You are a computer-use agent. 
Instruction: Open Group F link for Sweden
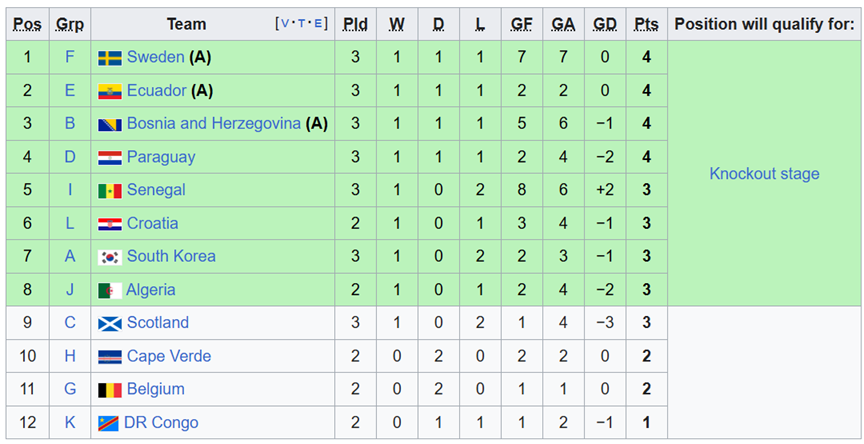pos(69,57)
